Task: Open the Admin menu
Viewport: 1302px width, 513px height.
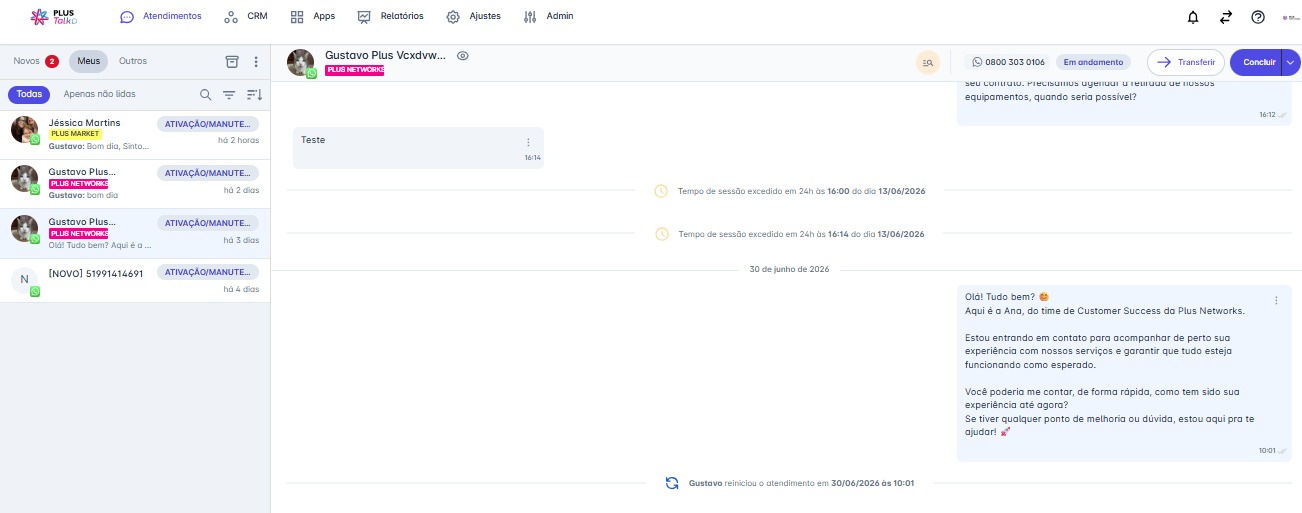Action: click(548, 17)
